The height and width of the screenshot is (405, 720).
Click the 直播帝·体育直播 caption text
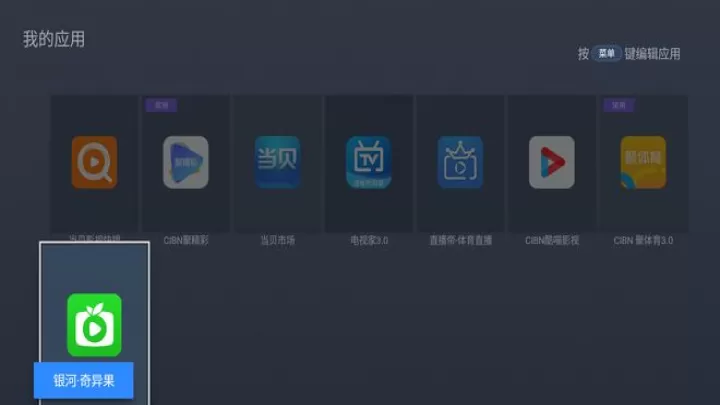point(461,240)
